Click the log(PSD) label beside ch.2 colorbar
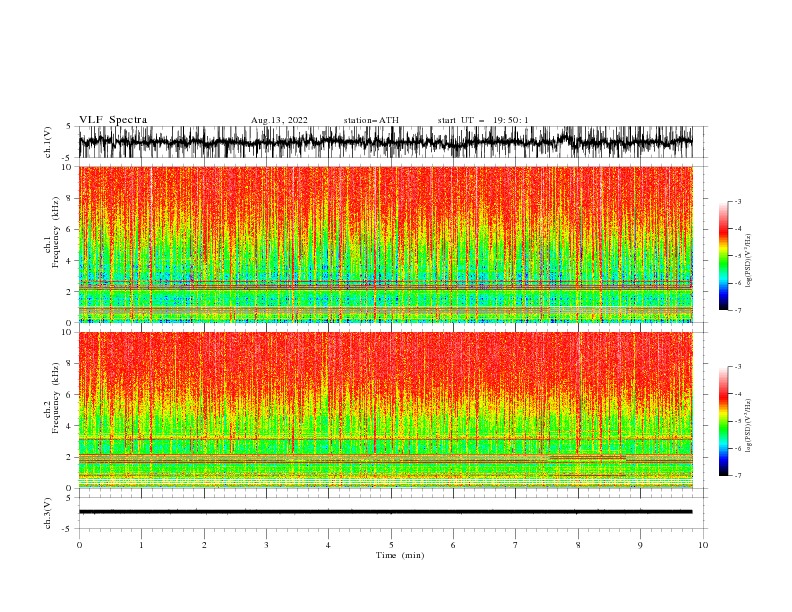This screenshot has width=792, height=612. click(x=748, y=426)
